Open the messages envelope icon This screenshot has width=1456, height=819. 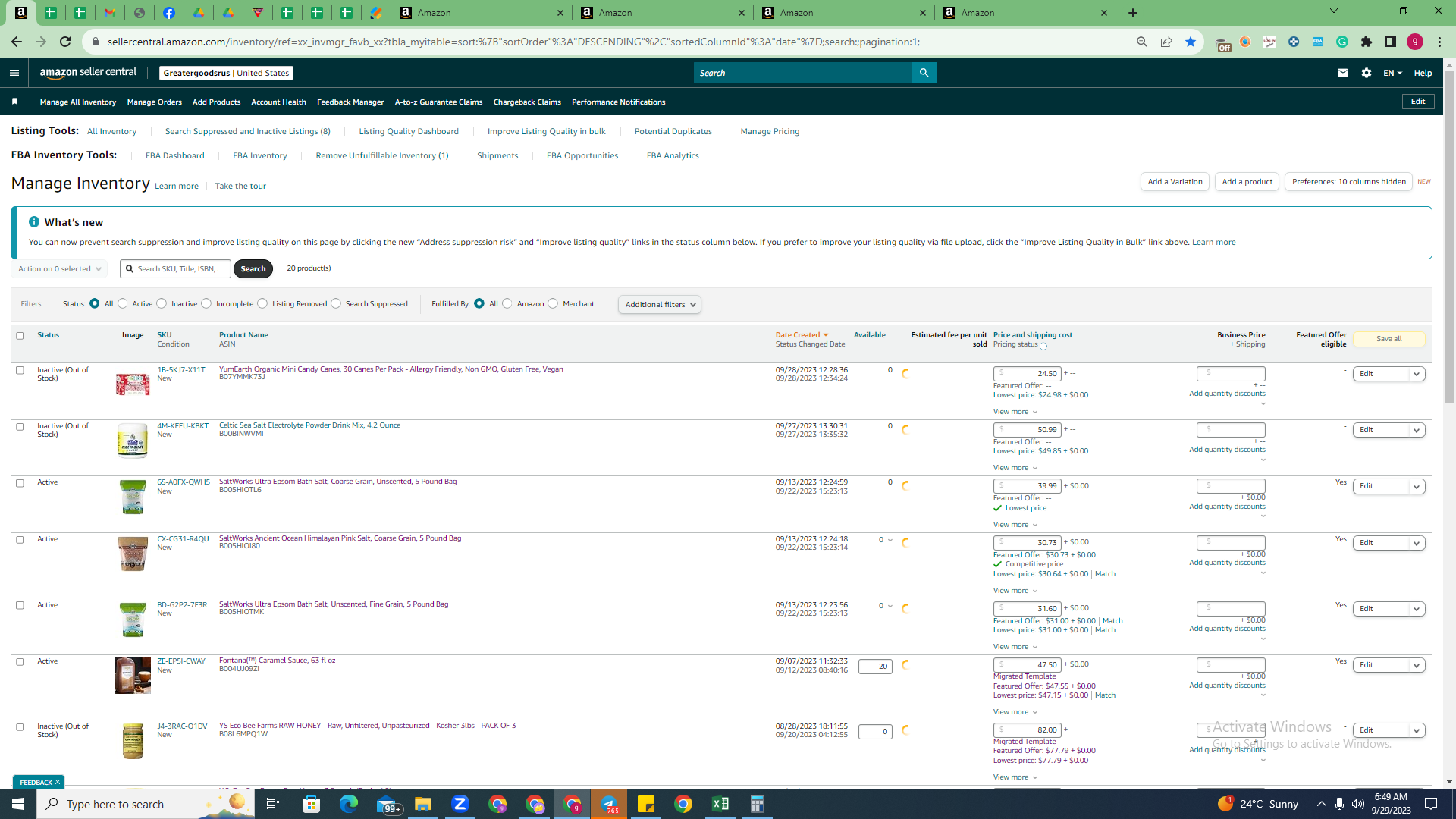[x=1343, y=73]
